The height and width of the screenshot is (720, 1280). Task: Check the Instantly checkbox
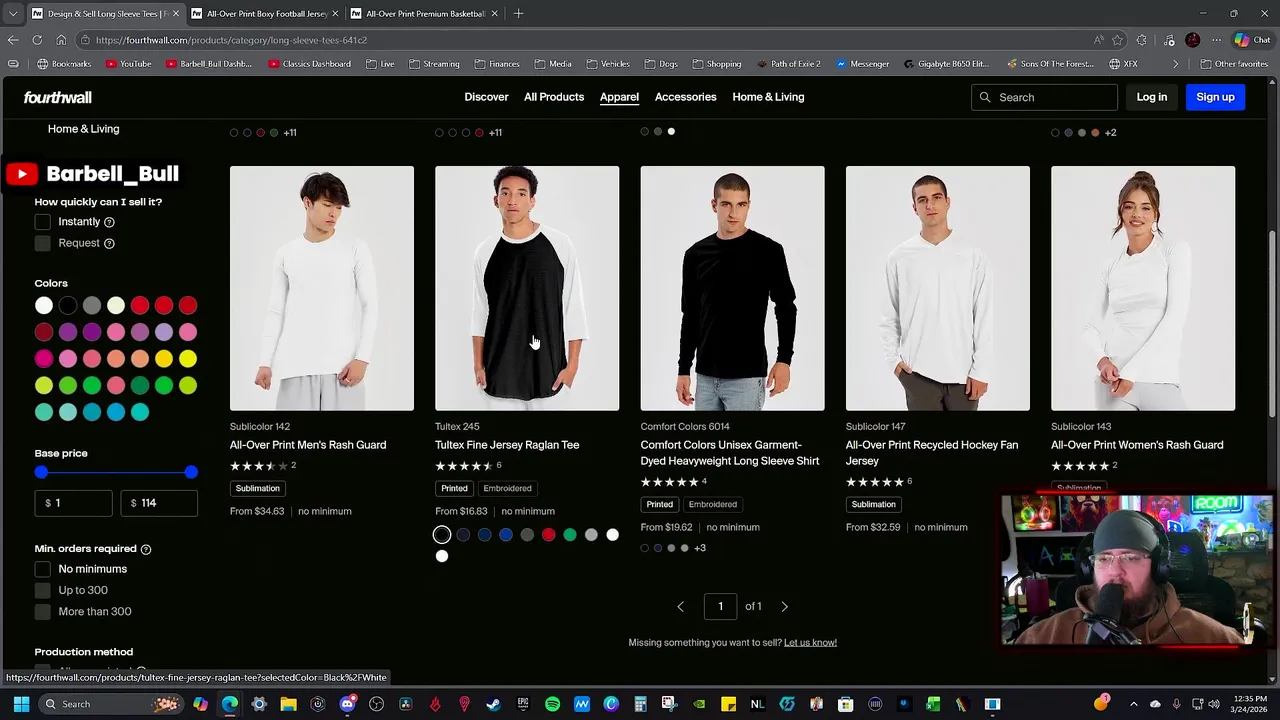[x=42, y=222]
